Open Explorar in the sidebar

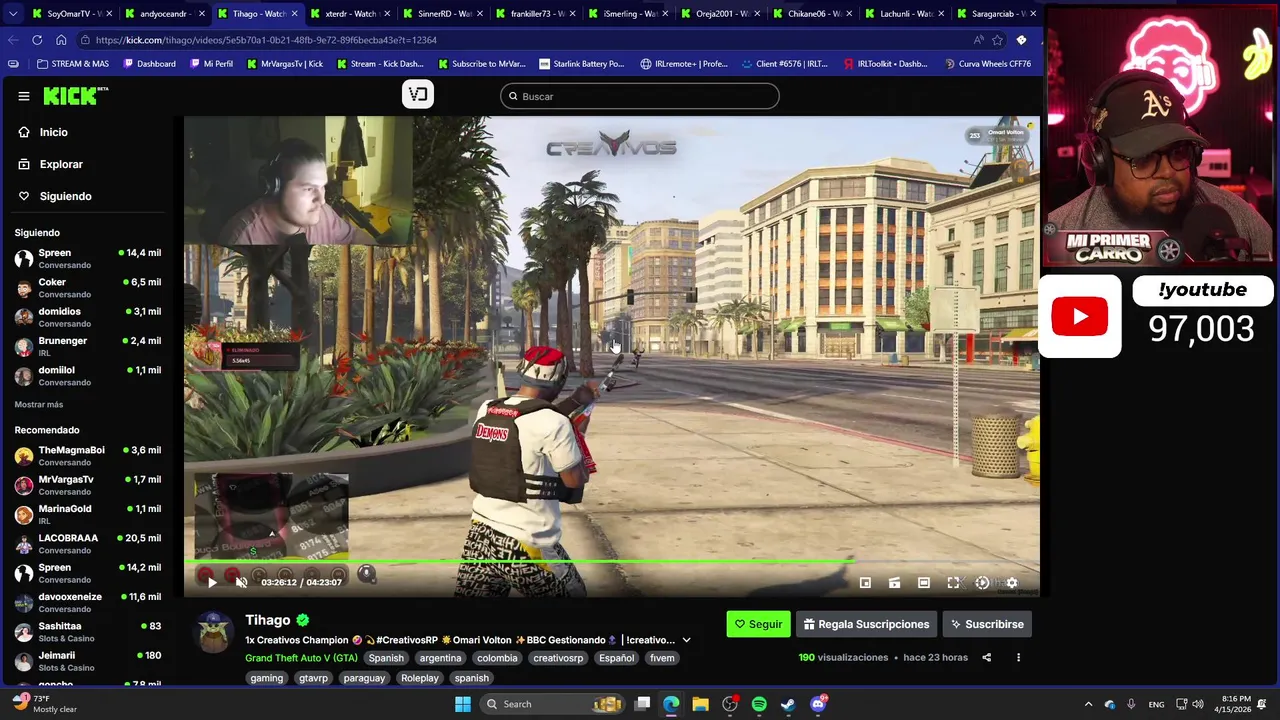[x=88, y=164]
